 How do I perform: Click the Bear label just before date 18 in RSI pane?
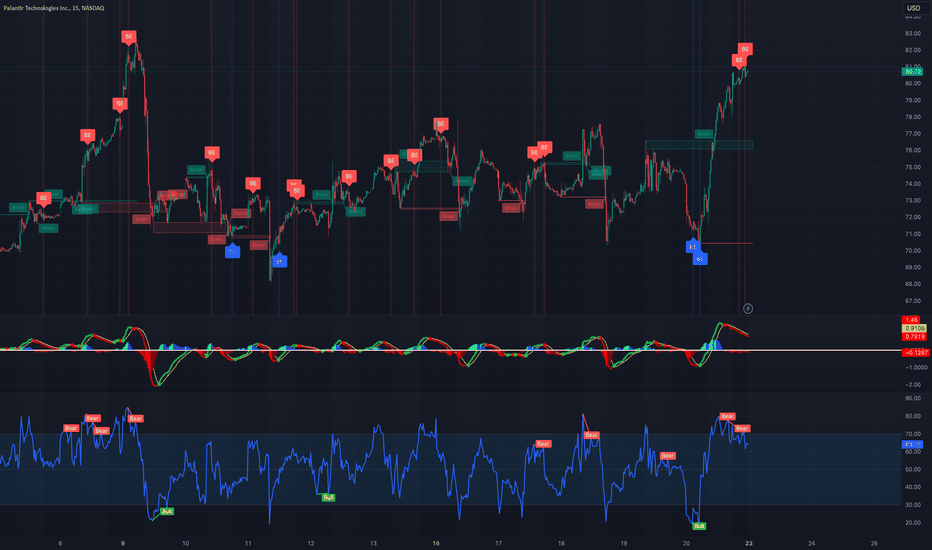tap(543, 444)
